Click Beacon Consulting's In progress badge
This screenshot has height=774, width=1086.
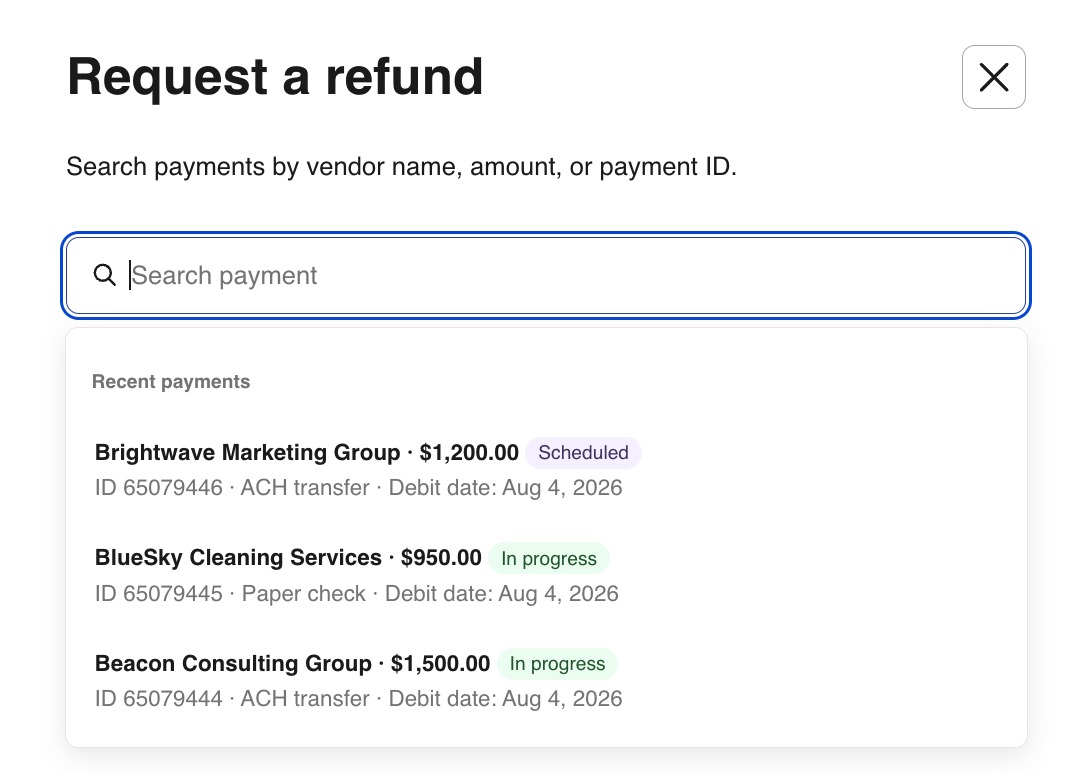557,663
